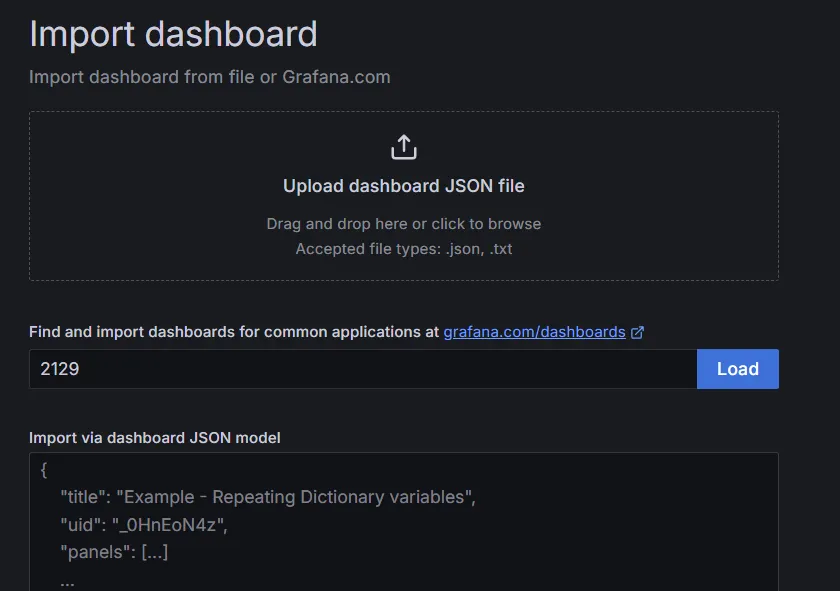
Task: Click the "Import dashboard" page heading
Action: click(x=173, y=34)
